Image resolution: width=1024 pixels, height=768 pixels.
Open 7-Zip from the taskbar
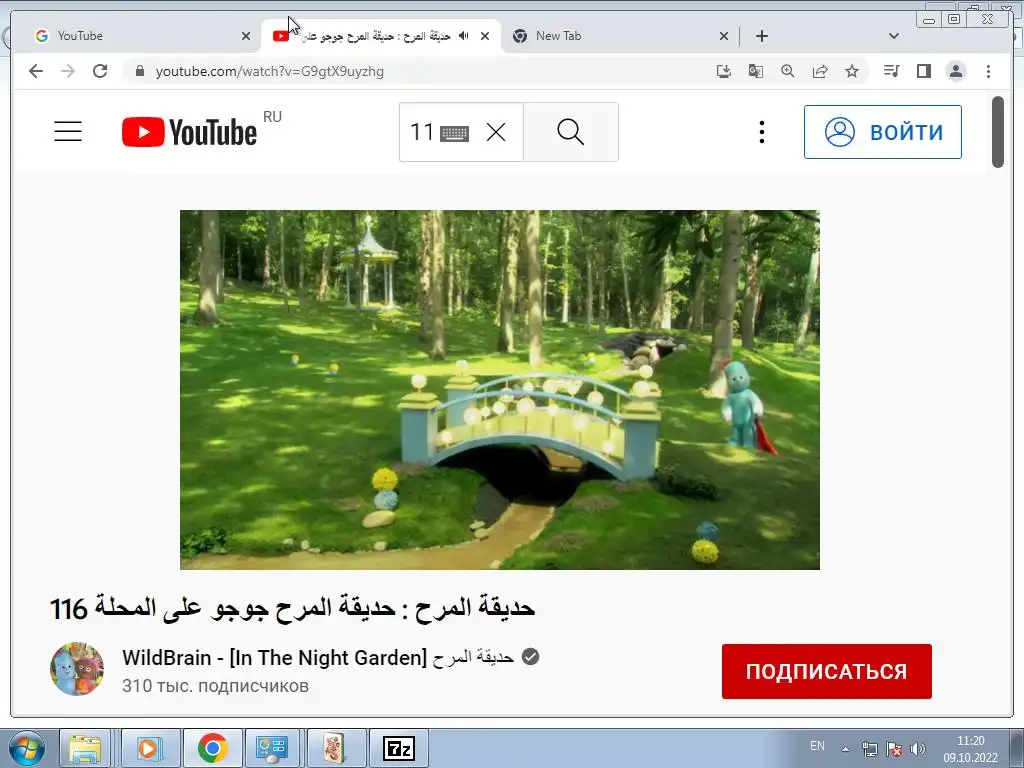(399, 748)
